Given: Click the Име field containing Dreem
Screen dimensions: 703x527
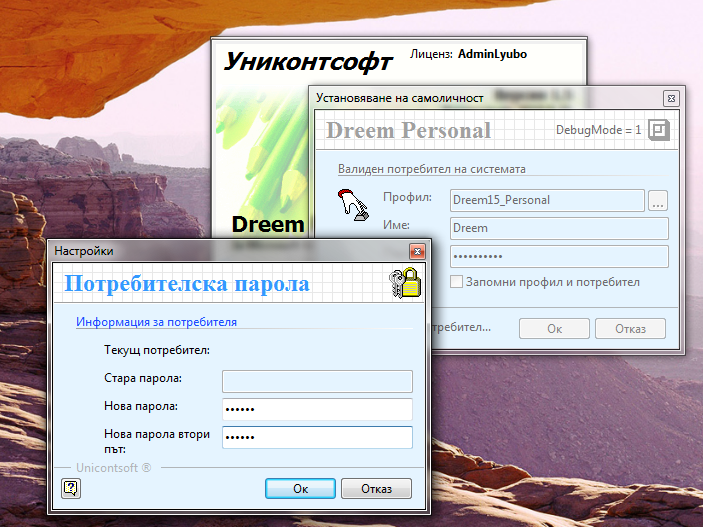Looking at the screenshot, I should click(559, 228).
